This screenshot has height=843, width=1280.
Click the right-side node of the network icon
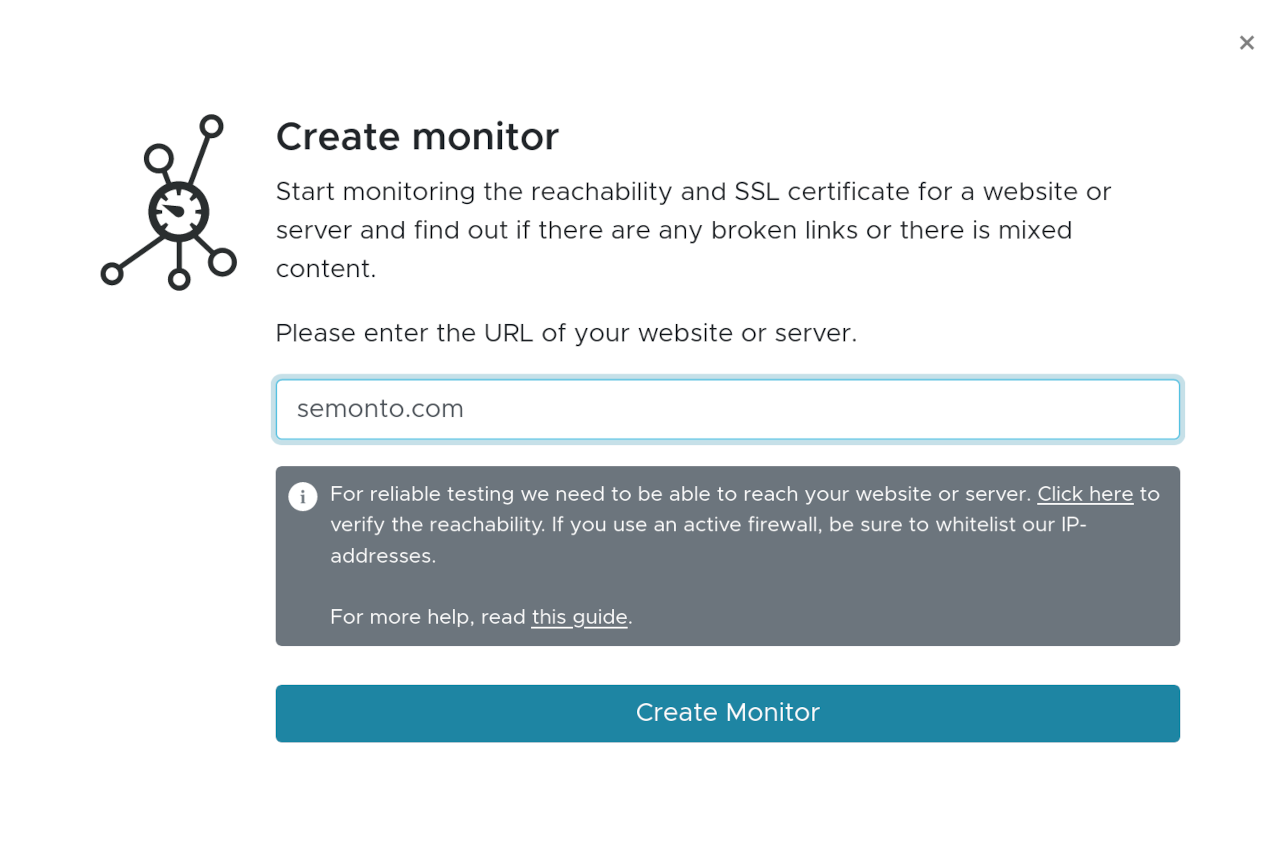pyautogui.click(x=223, y=262)
